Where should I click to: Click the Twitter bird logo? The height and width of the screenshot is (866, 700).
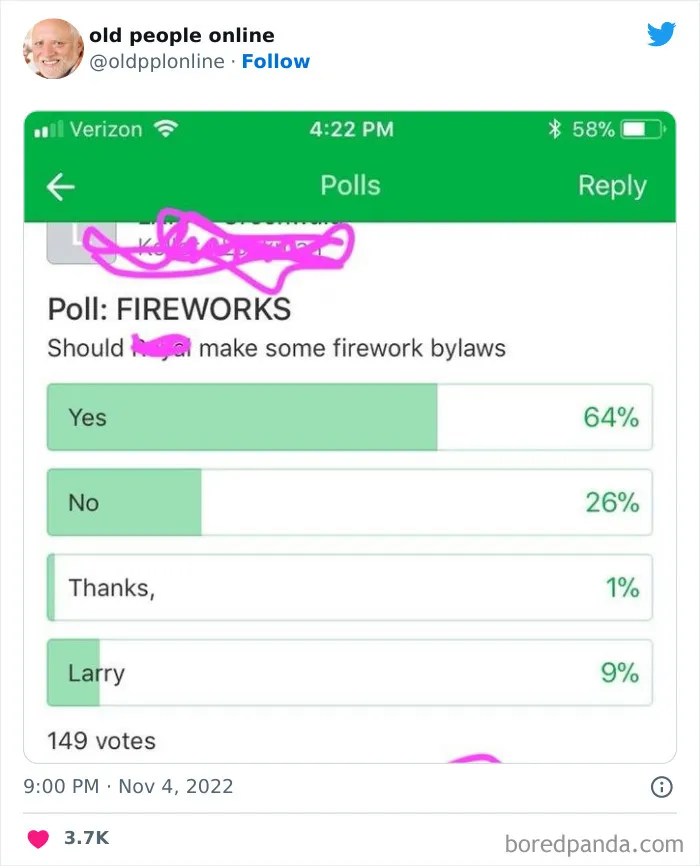(x=661, y=34)
